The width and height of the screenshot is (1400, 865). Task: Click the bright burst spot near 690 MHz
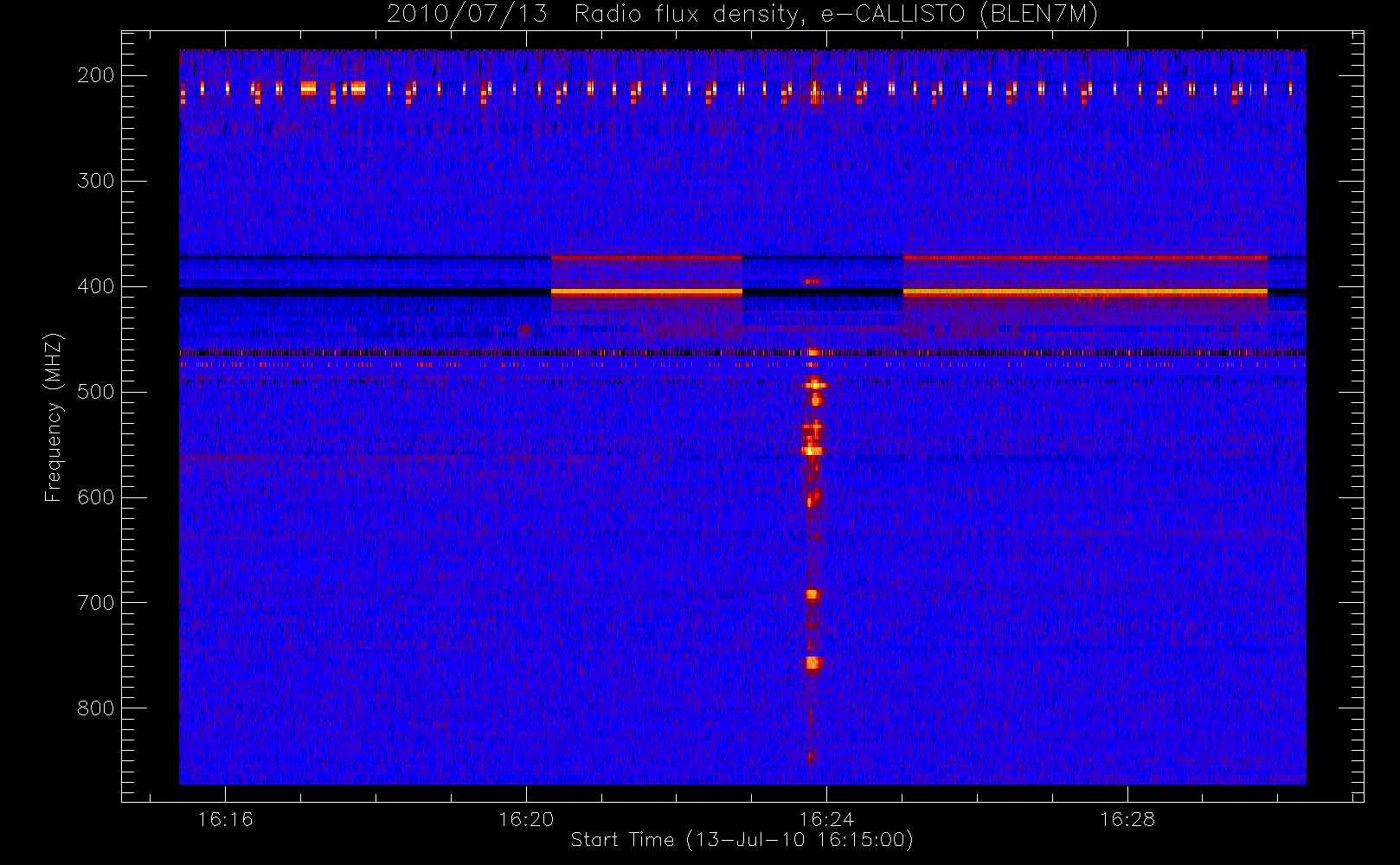coord(812,594)
